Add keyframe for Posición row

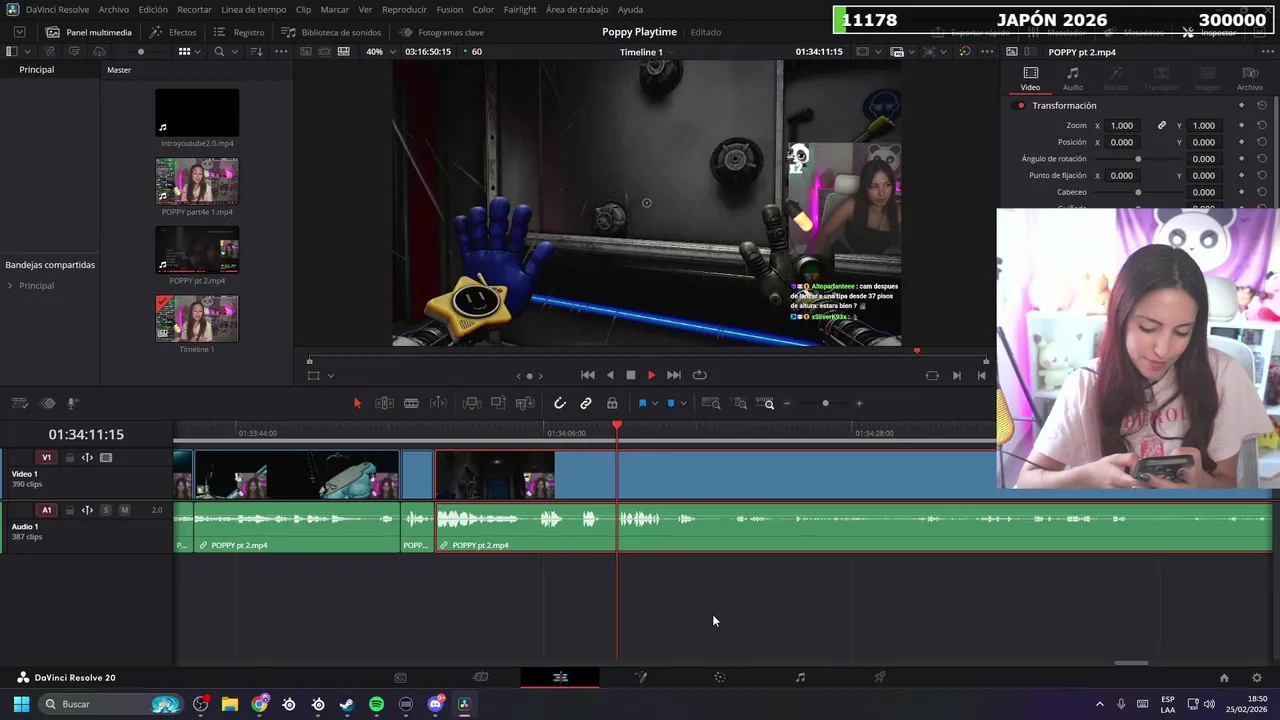coord(1241,142)
